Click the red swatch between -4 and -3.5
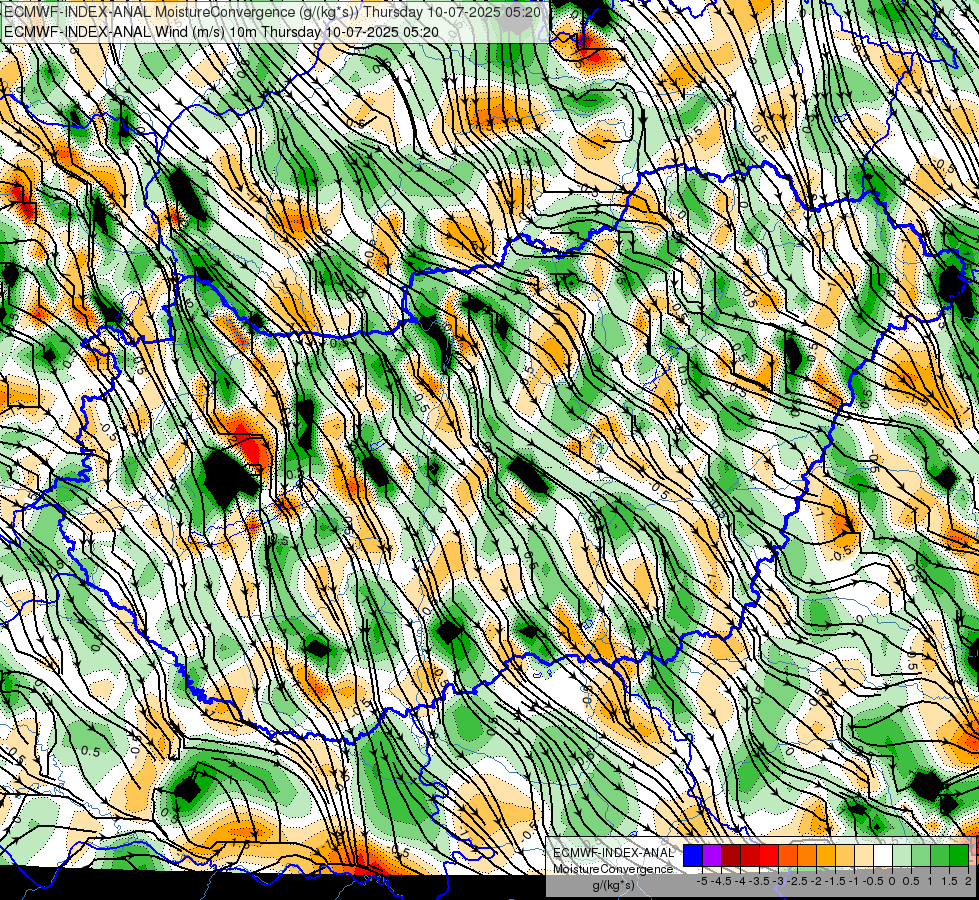Screen dimensions: 979x900 point(750,856)
